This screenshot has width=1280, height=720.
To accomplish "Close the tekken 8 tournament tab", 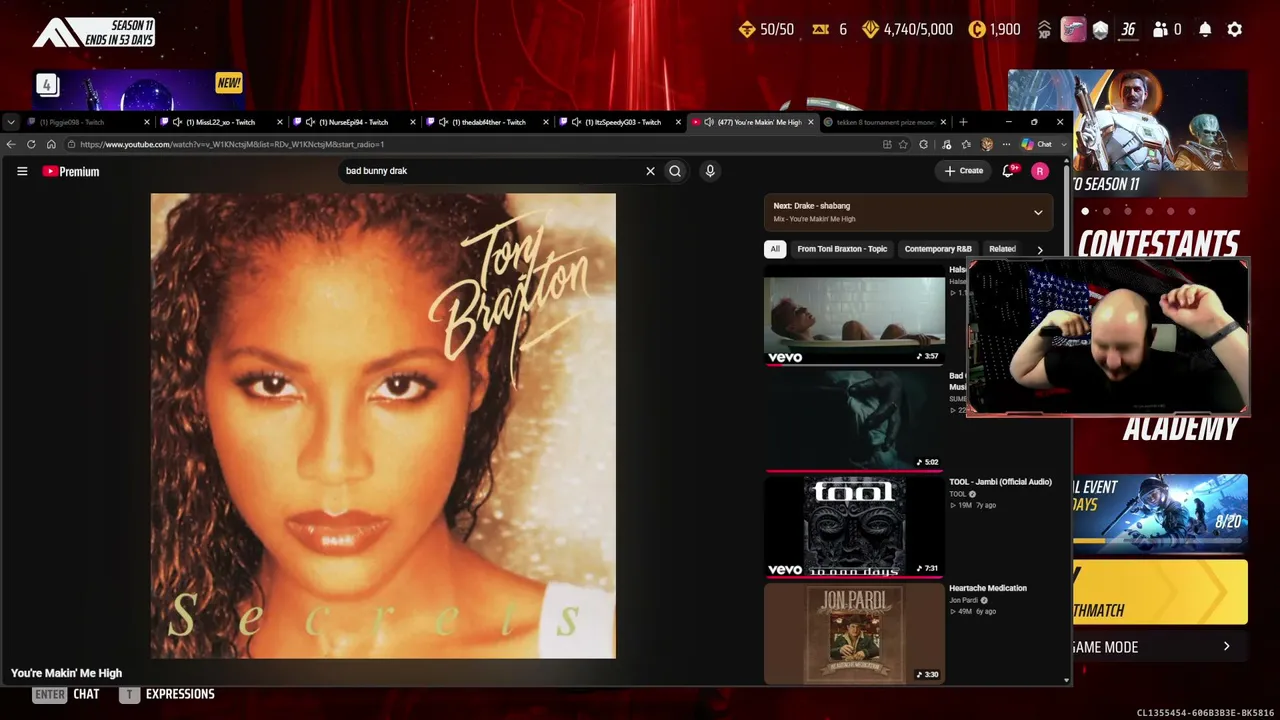I will point(943,122).
